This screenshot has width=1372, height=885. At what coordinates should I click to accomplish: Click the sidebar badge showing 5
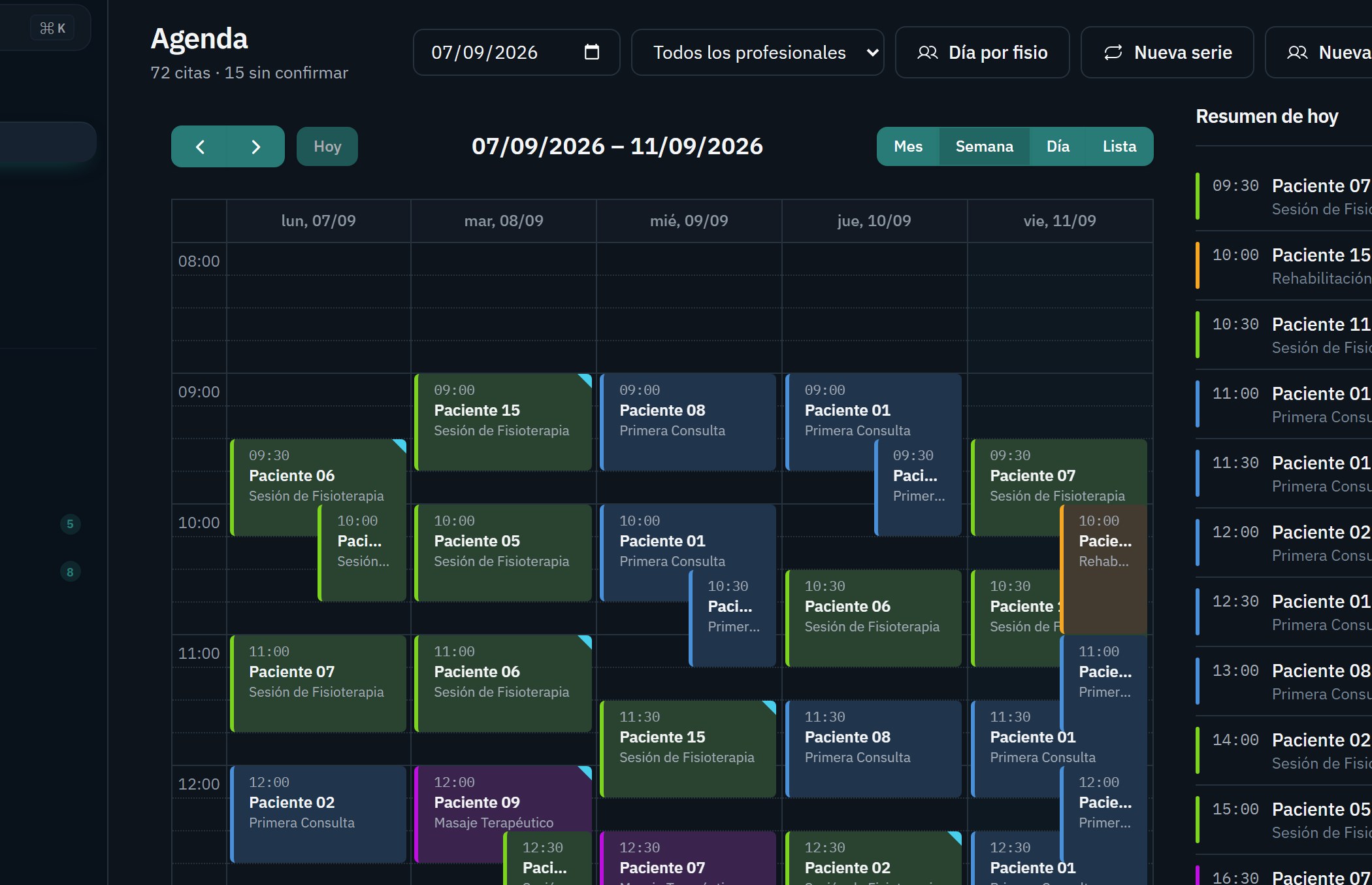(70, 524)
